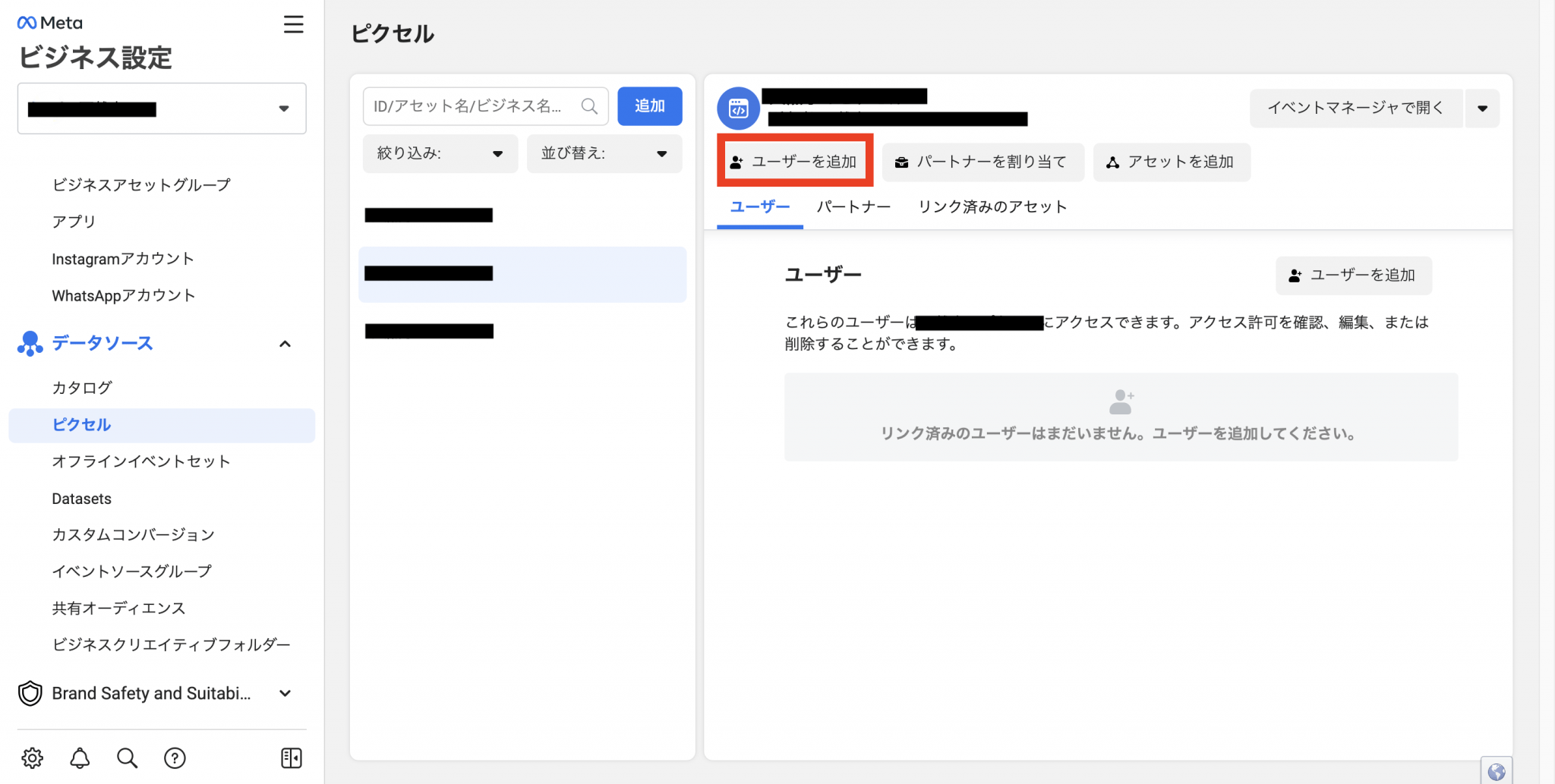1555x784 pixels.
Task: Switch to リンク済みのアセット tab
Action: [992, 206]
